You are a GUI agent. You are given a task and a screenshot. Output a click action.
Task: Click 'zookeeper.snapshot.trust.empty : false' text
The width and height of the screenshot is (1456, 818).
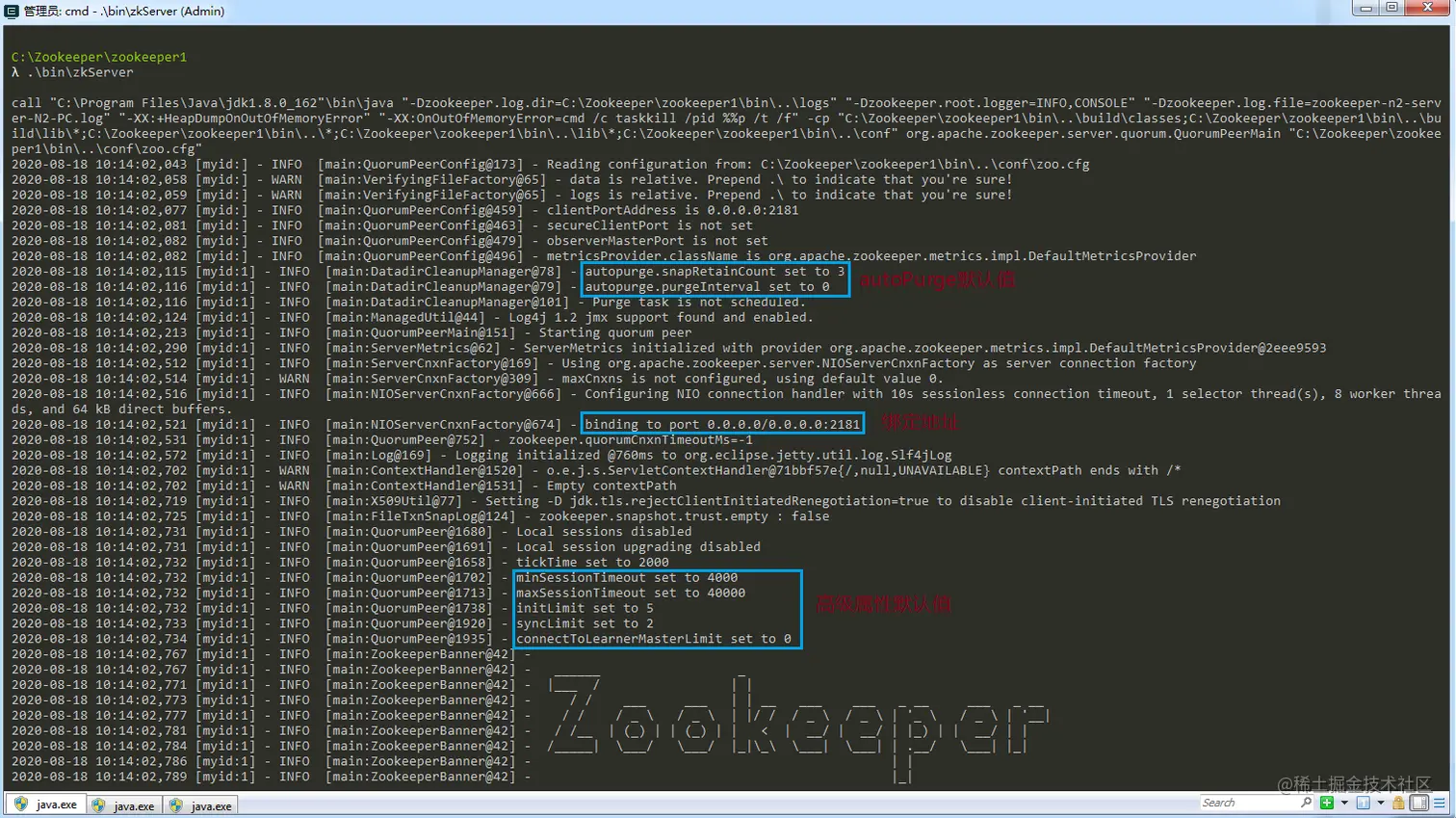tap(685, 516)
